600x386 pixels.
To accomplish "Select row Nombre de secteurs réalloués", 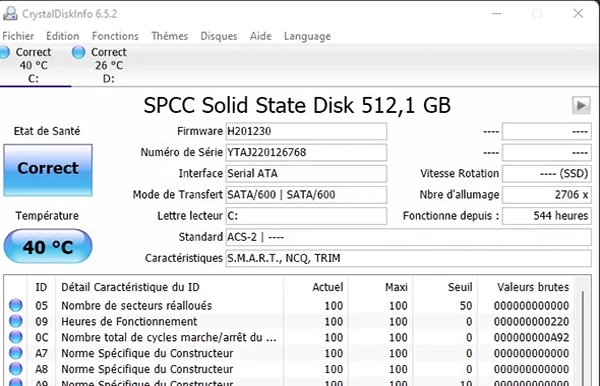I will point(289,306).
